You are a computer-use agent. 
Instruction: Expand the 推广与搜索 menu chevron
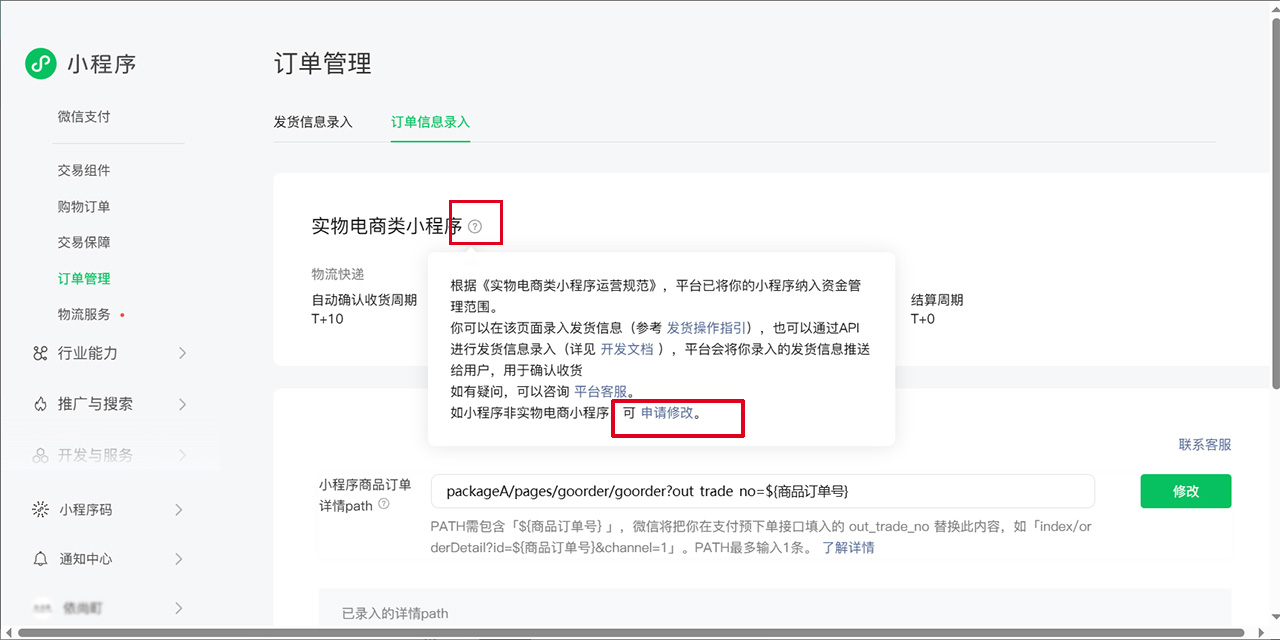point(181,404)
